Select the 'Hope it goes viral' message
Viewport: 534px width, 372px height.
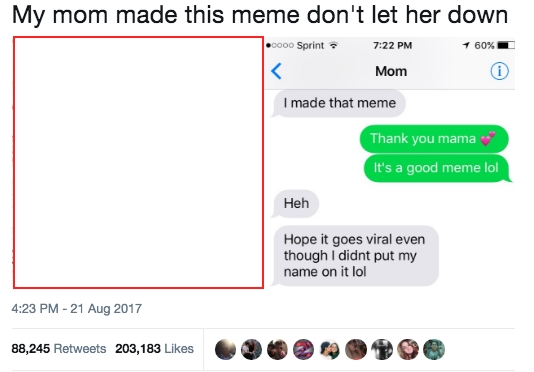[x=355, y=255]
